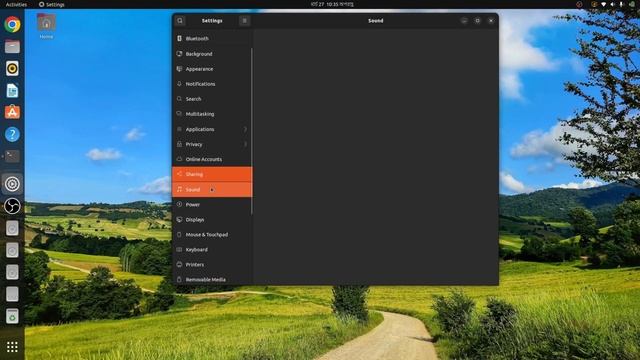This screenshot has width=640, height=360.
Task: Open Displays settings
Action: coord(212,220)
